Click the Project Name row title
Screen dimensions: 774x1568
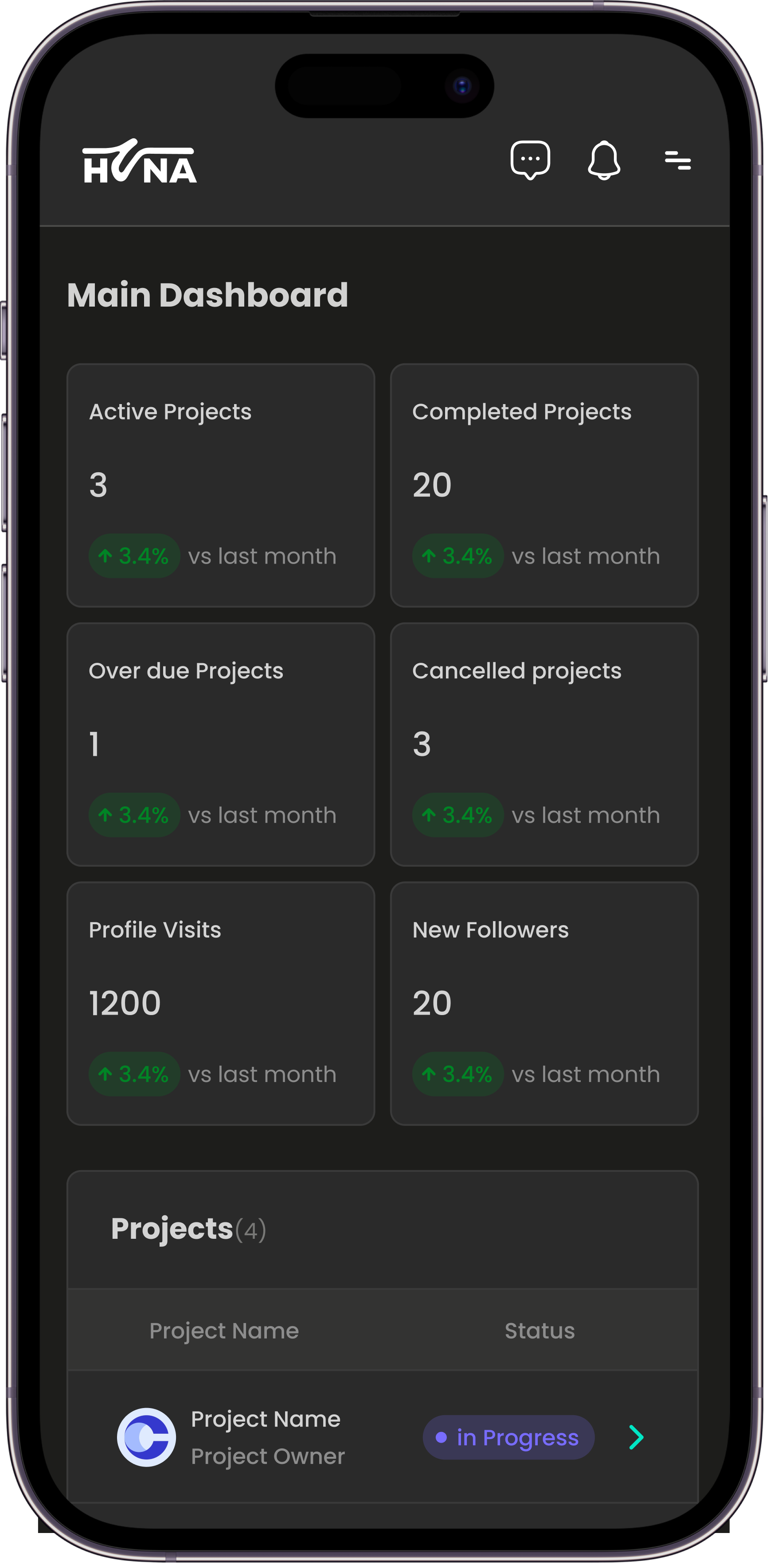[266, 1419]
